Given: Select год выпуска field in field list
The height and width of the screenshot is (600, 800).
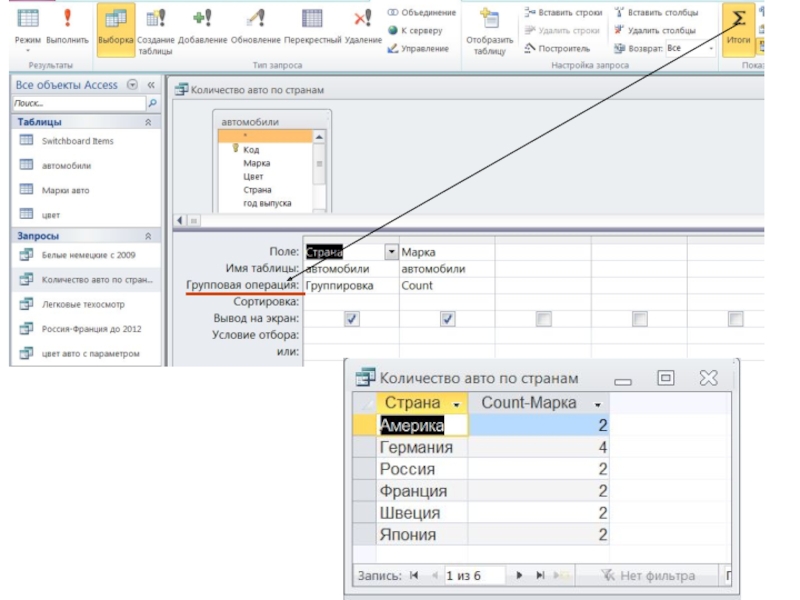Looking at the screenshot, I should (x=265, y=203).
